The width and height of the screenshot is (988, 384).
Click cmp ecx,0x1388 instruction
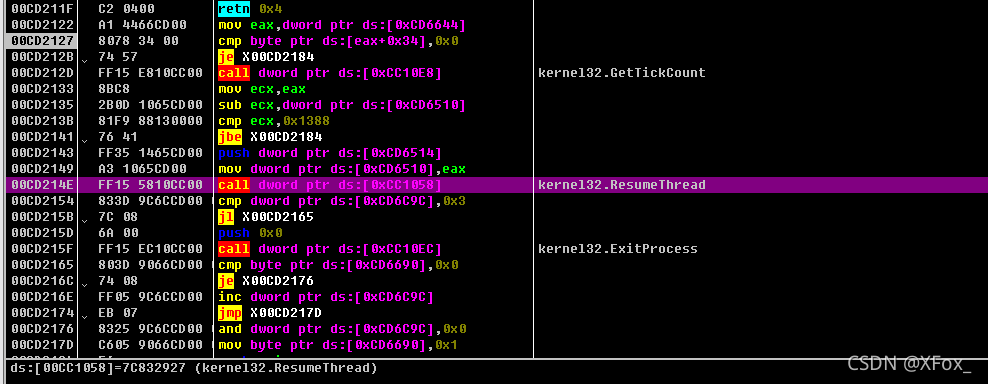pyautogui.click(x=275, y=121)
